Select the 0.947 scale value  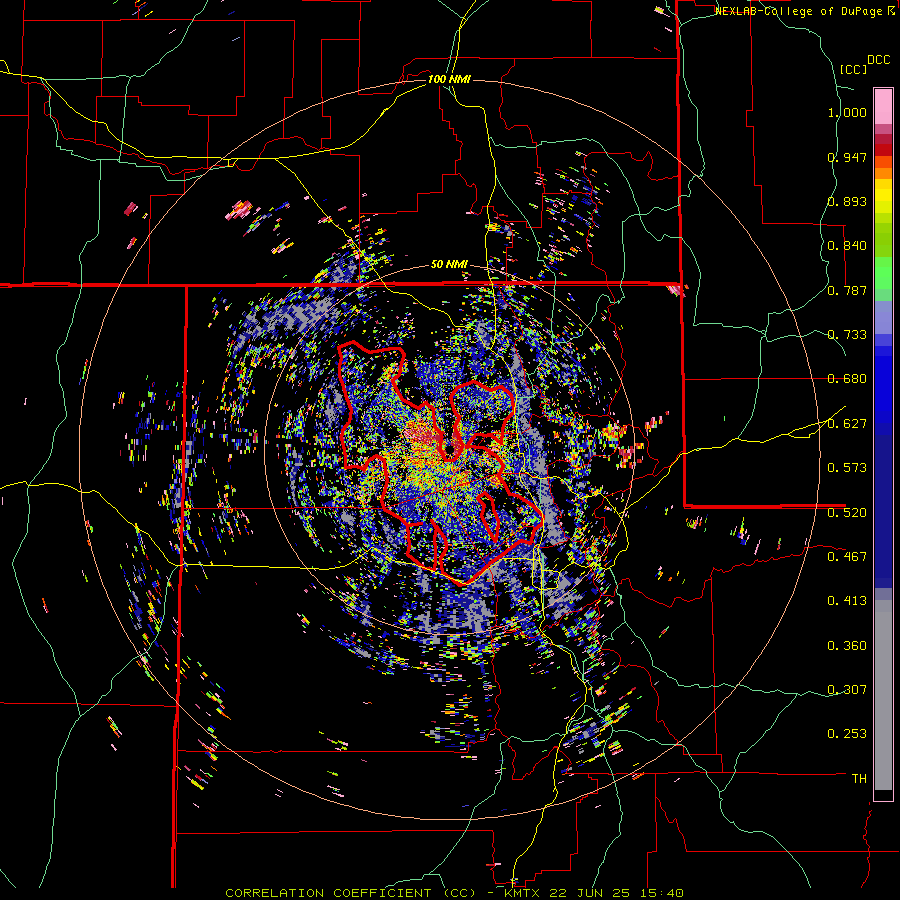tap(847, 157)
